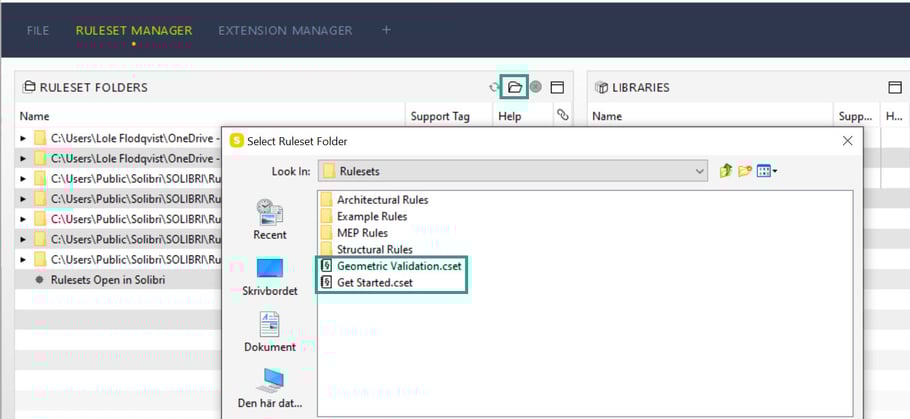
Task: Click the open ruleset folder icon
Action: tap(514, 87)
